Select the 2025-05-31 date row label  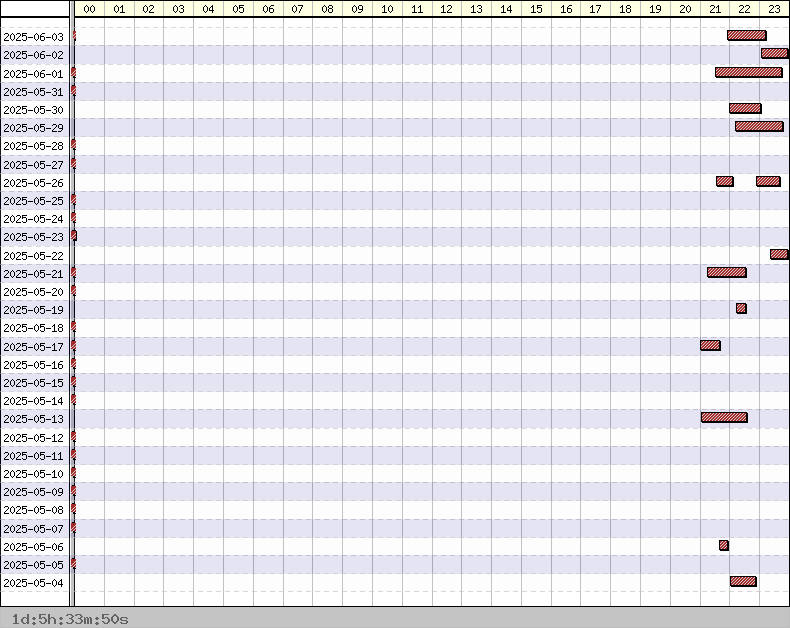(34, 92)
